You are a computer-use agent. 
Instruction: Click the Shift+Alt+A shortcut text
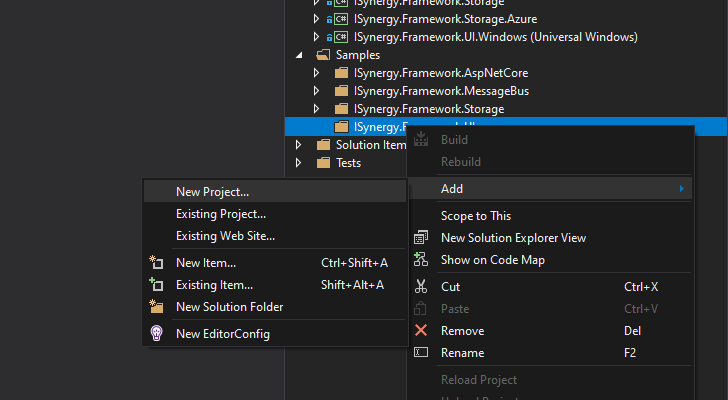tap(352, 284)
